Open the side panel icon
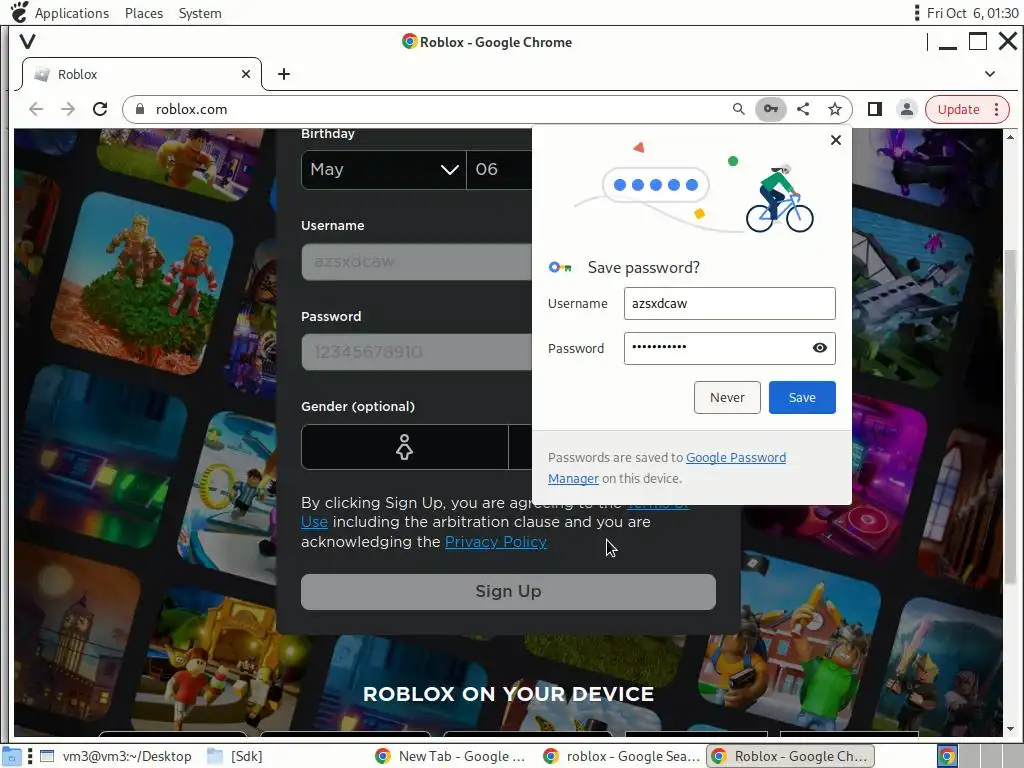This screenshot has width=1024, height=768. coord(875,109)
